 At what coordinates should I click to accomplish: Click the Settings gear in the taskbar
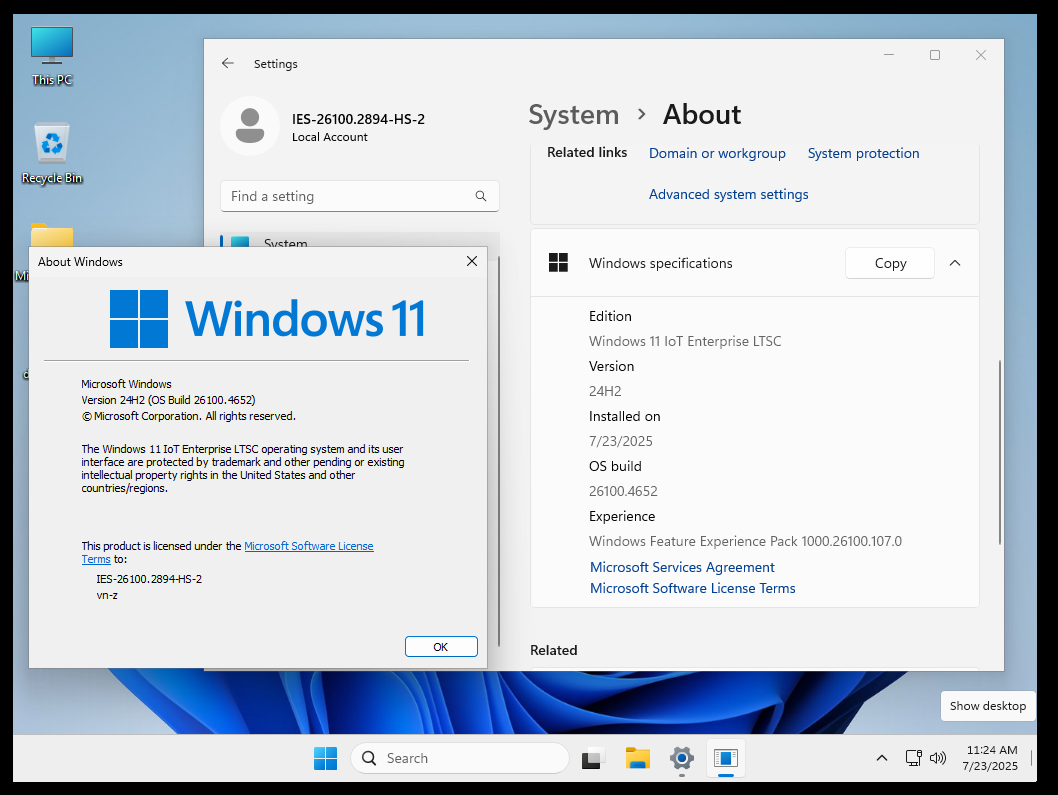[x=681, y=758]
